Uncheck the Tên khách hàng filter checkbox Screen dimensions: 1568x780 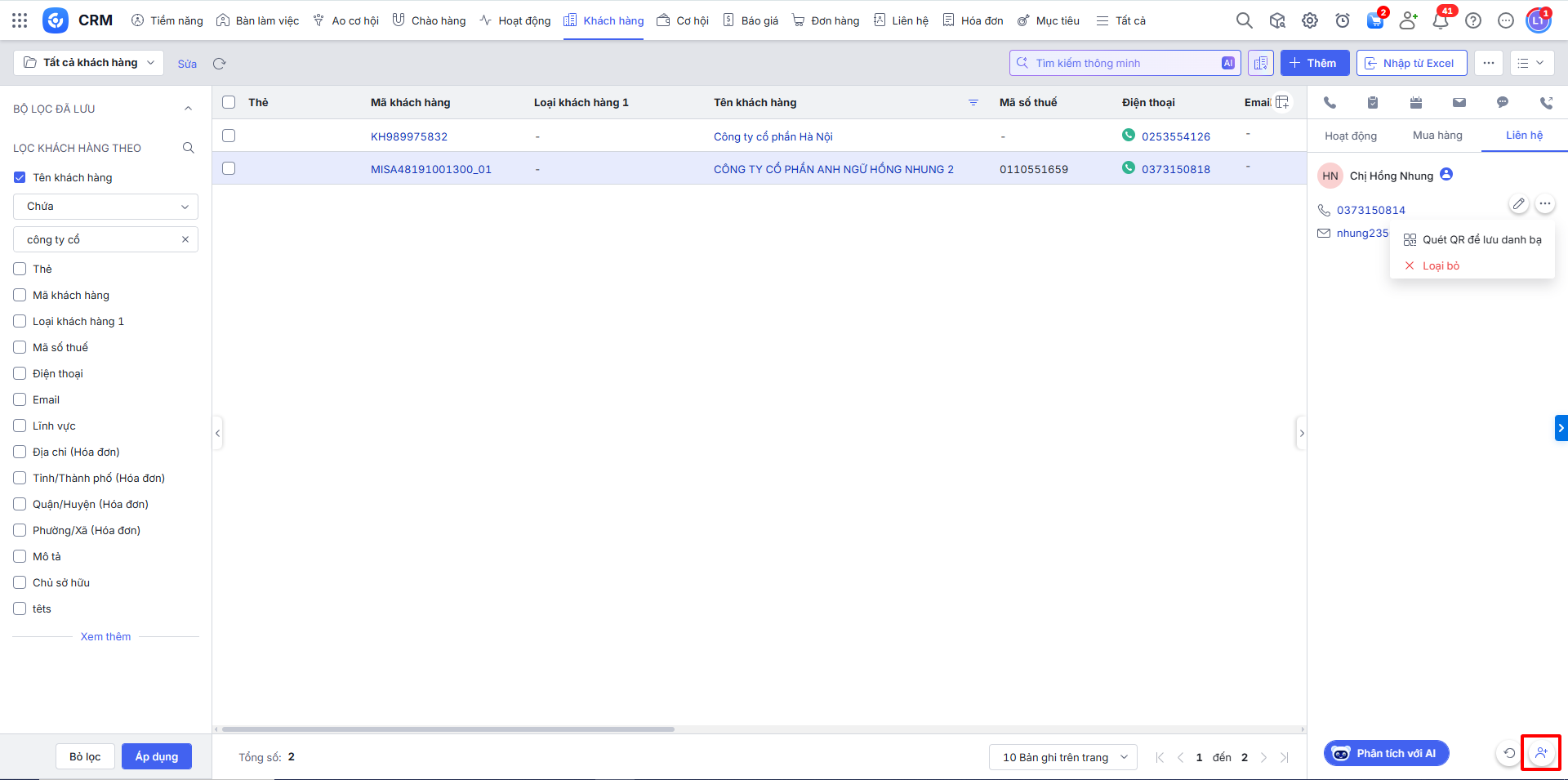(x=20, y=177)
